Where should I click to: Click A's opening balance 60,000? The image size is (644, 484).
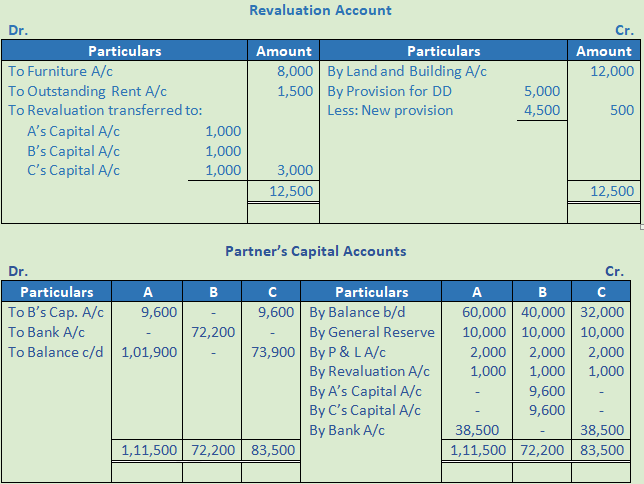coord(484,313)
